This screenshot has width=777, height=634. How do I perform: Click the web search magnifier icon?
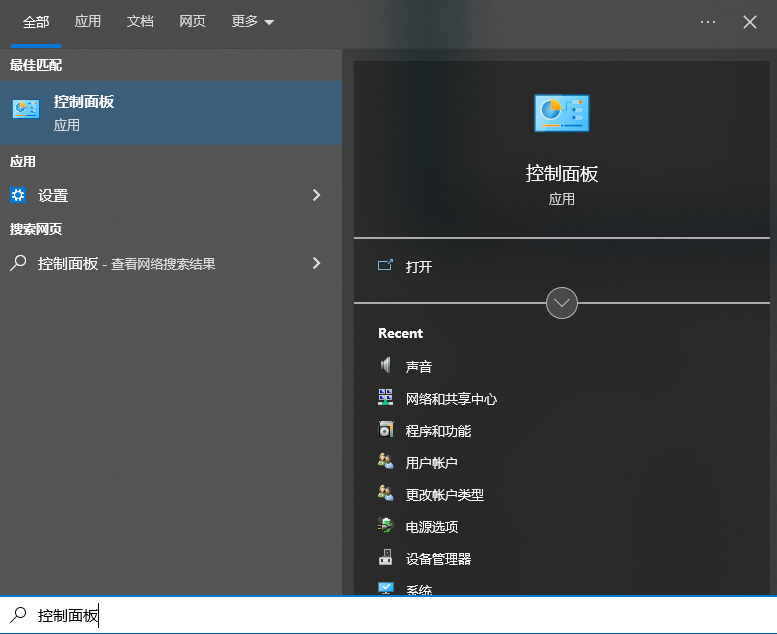[x=18, y=263]
